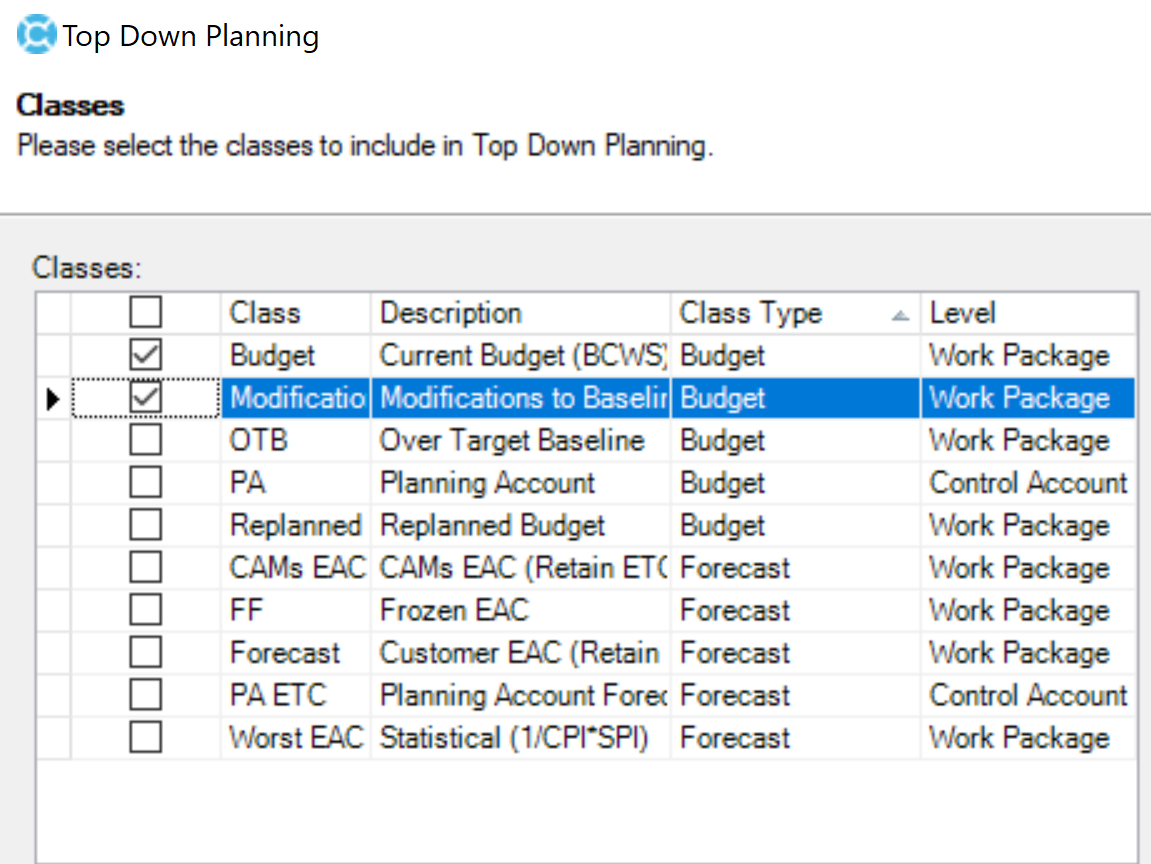Uncheck the Modifications class checkbox
Screen dimensions: 1151x864
pos(145,397)
